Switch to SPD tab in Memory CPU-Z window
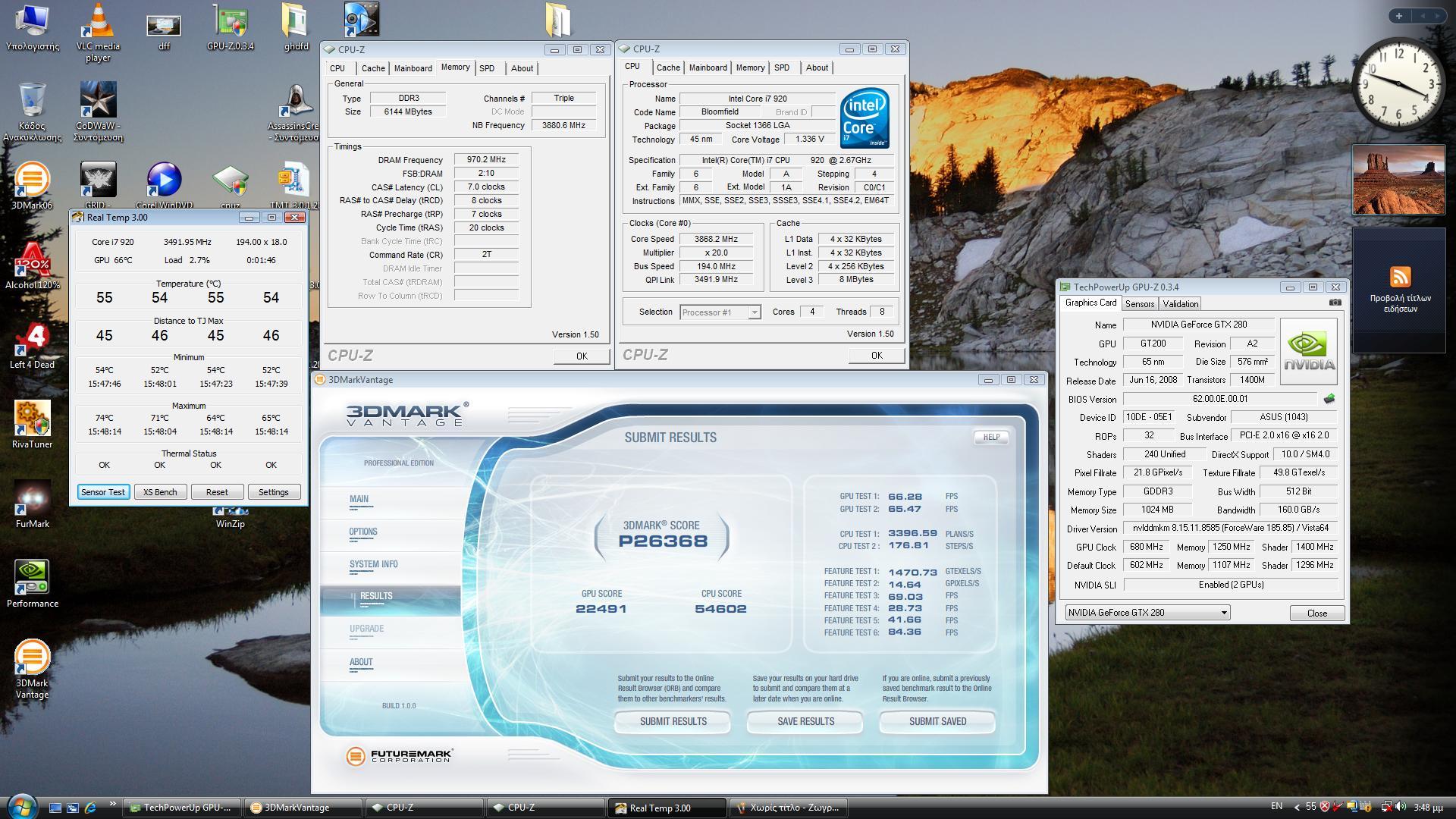Viewport: 1456px width, 819px height. coord(487,68)
